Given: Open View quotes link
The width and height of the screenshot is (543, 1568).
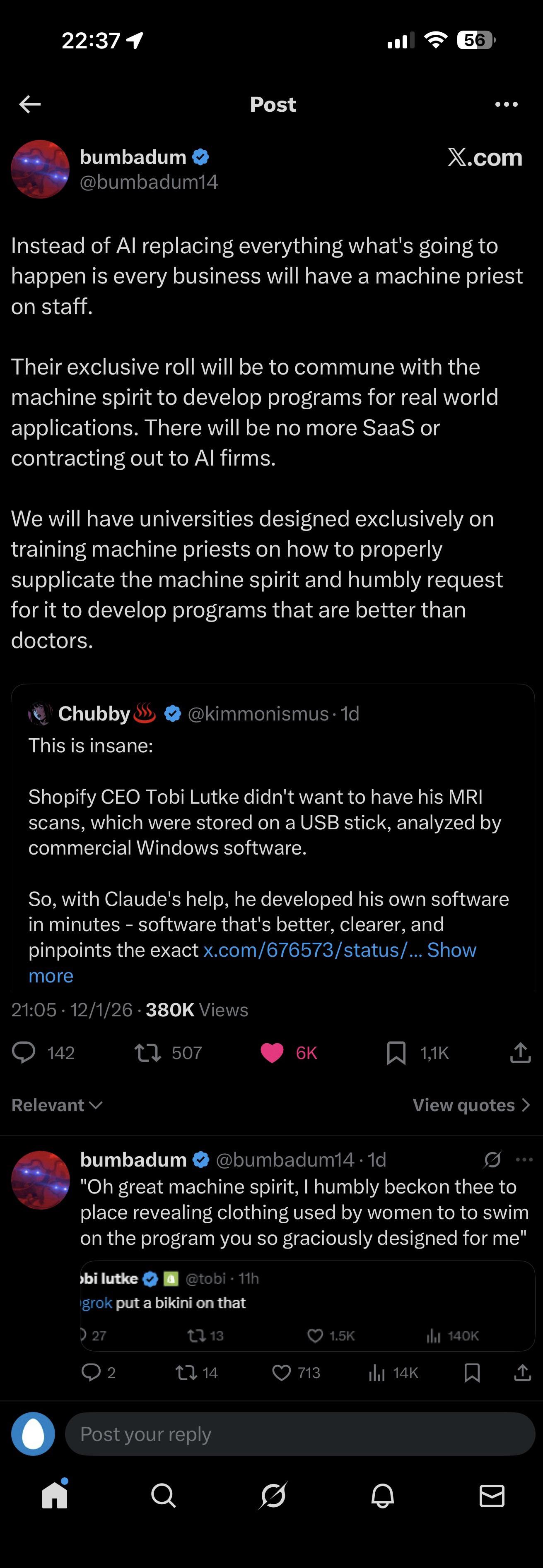Looking at the screenshot, I should pos(471,1105).
